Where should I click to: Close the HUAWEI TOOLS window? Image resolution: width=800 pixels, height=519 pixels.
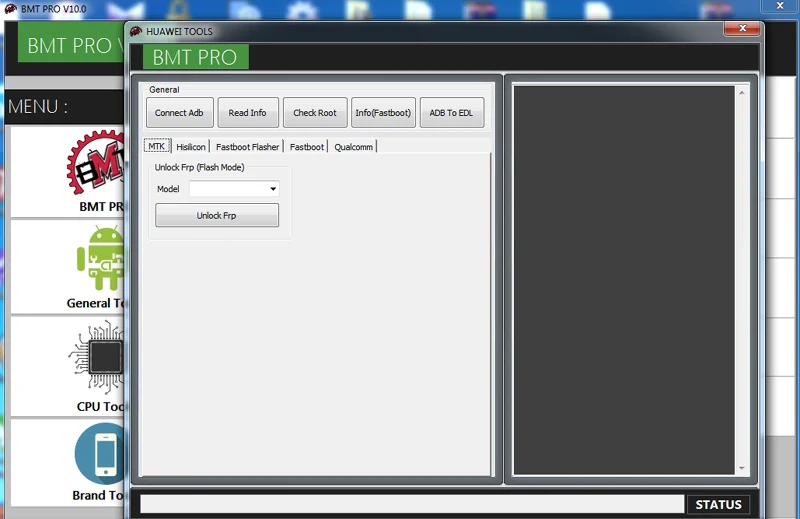click(742, 29)
